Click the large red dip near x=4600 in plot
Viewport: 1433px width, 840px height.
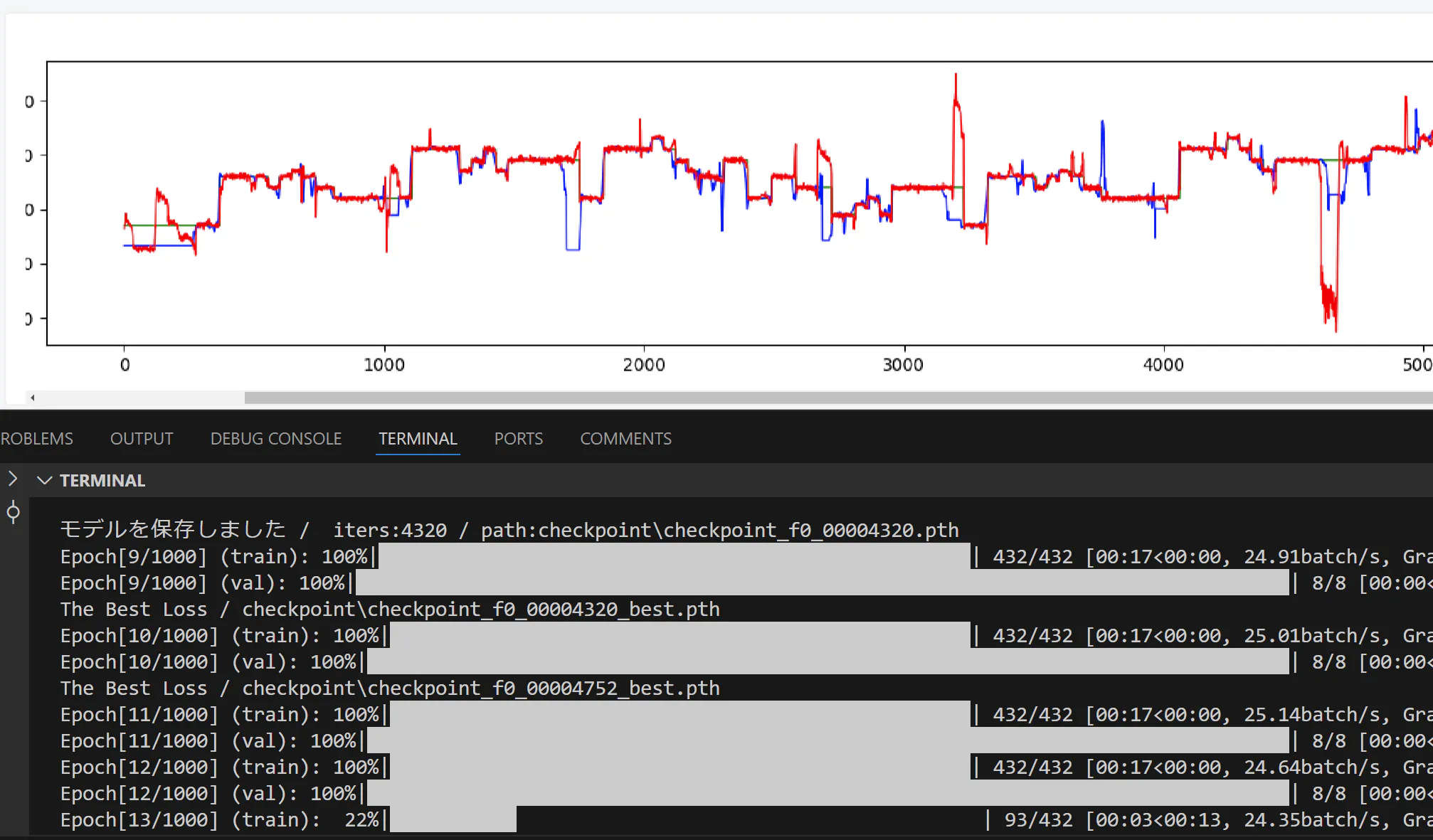coord(1328,299)
